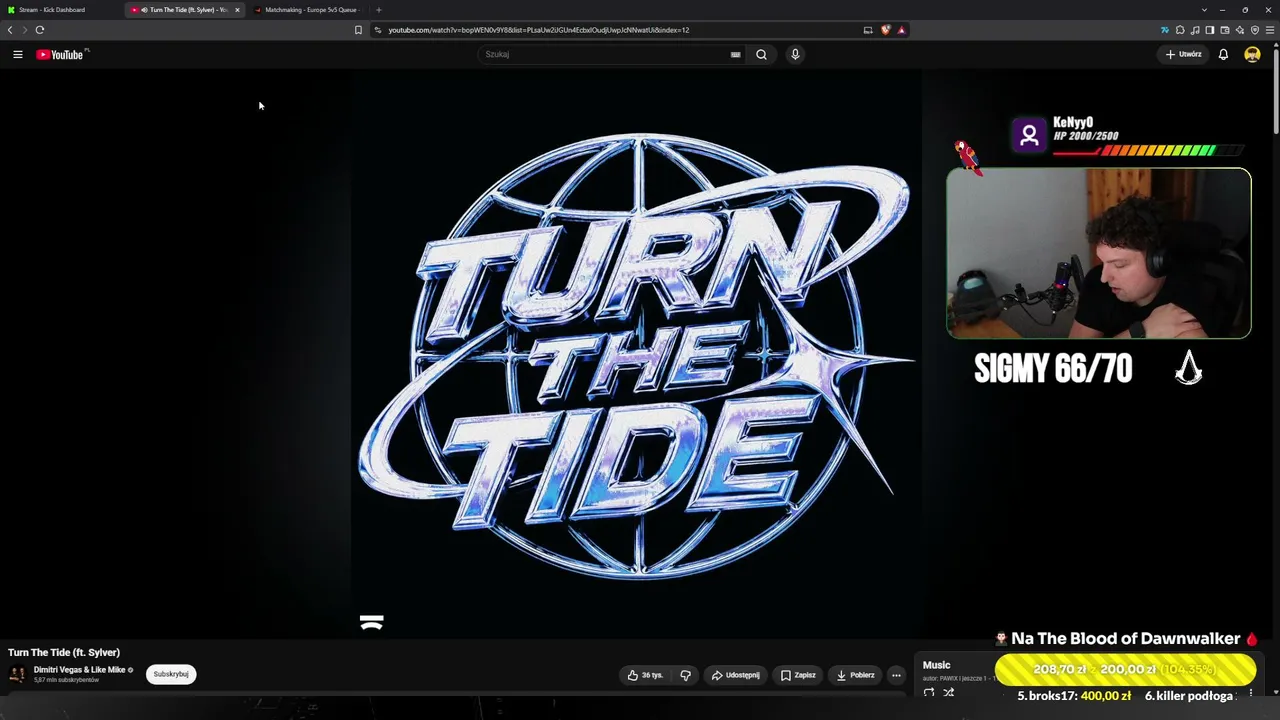Open the browser extensions puzzle icon

(1180, 30)
